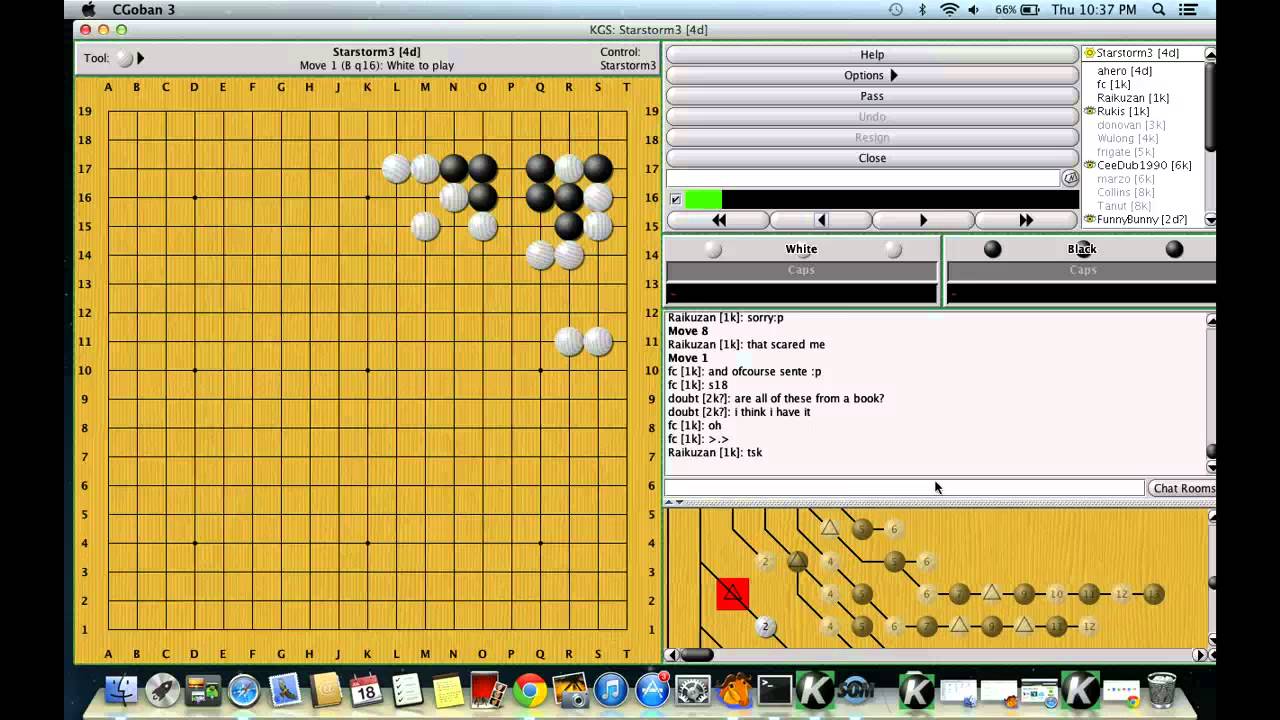Click the game title input field

click(x=863, y=178)
